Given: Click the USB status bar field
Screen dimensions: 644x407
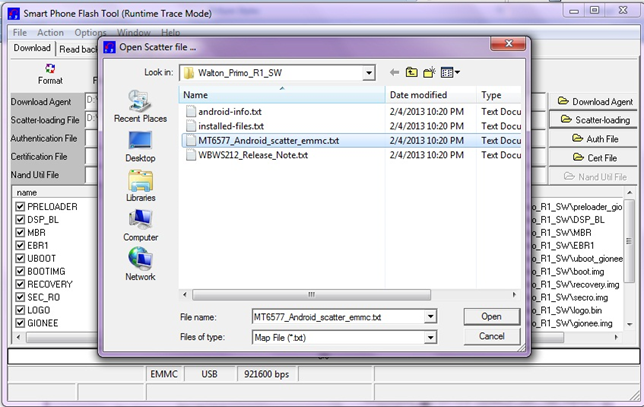Looking at the screenshot, I should [209, 374].
